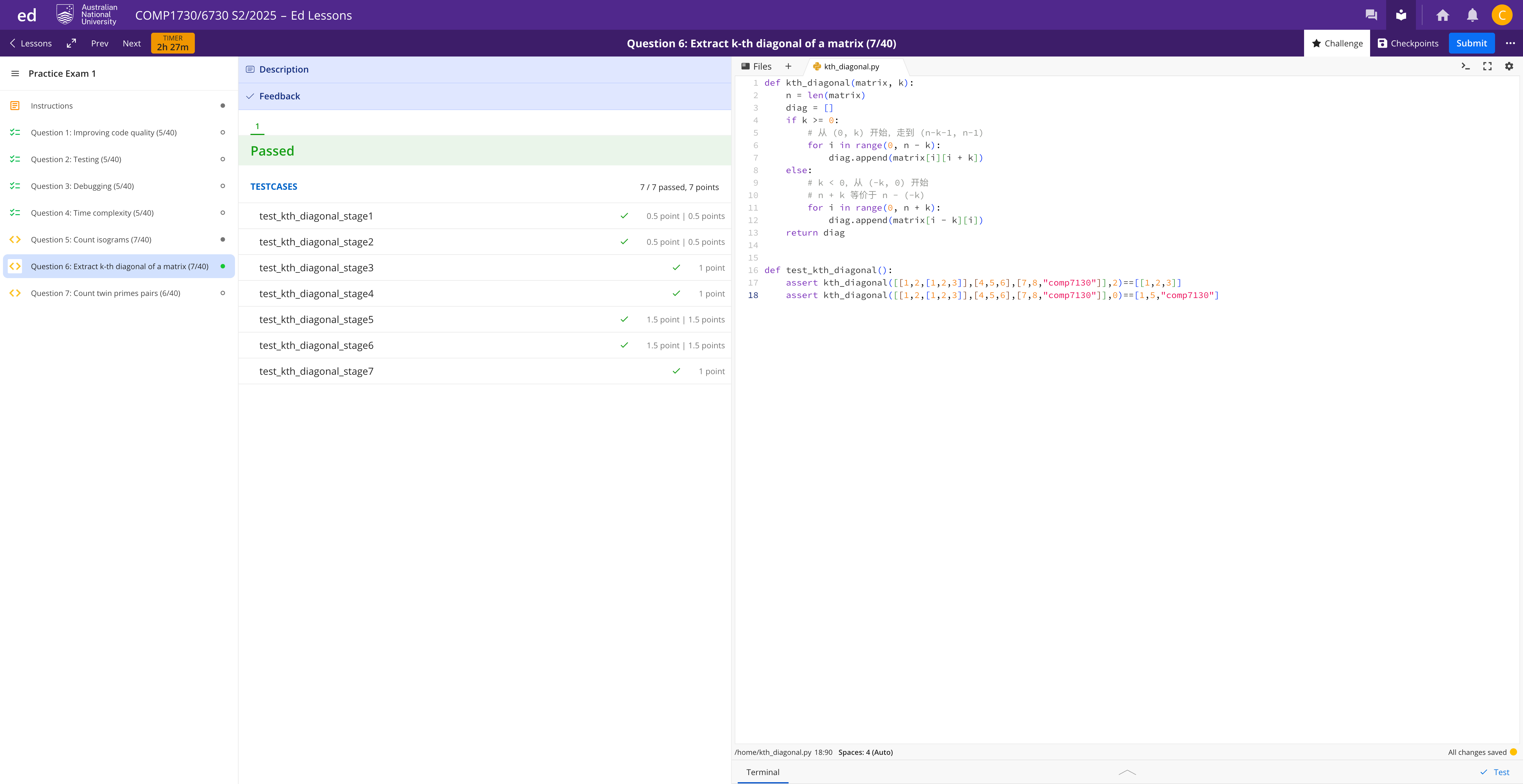
Task: Expand the terminal panel with chevron
Action: click(x=1127, y=772)
